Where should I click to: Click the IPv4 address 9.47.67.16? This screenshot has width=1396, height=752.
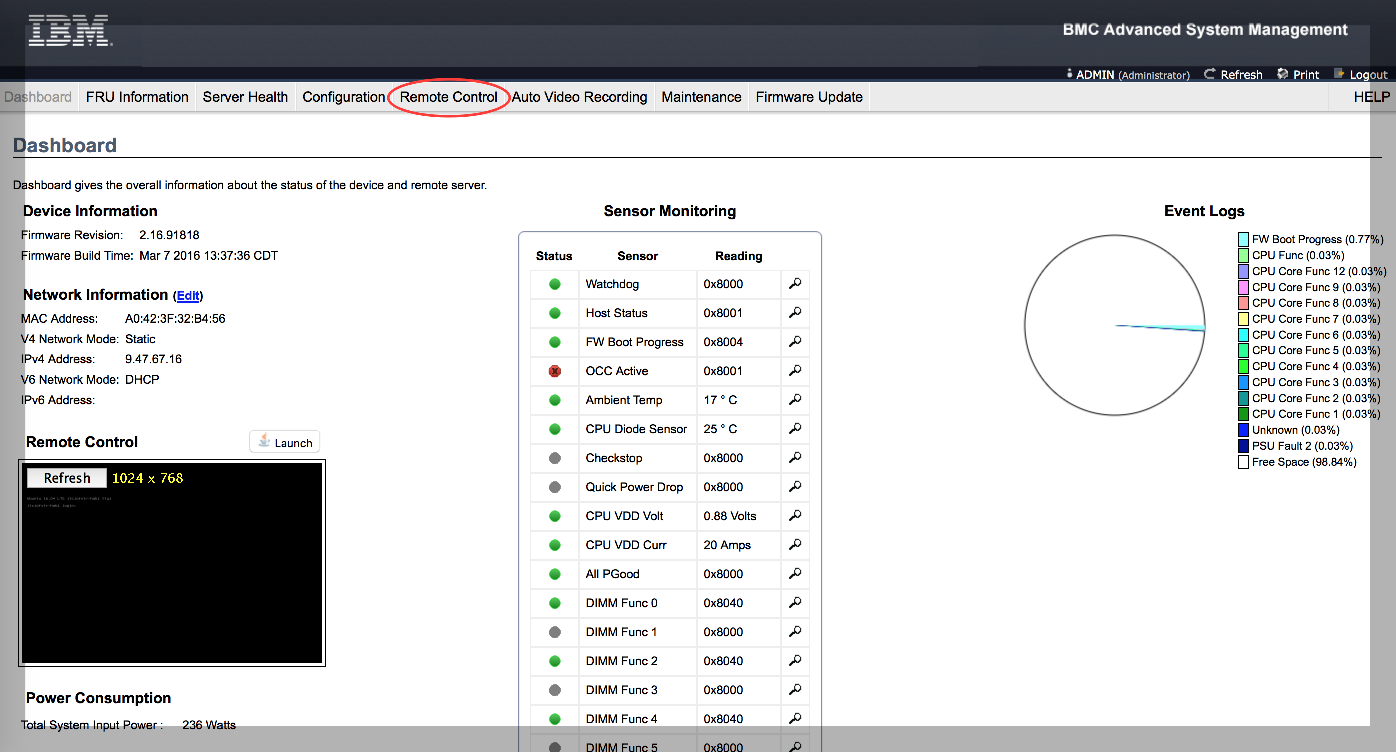[x=153, y=359]
